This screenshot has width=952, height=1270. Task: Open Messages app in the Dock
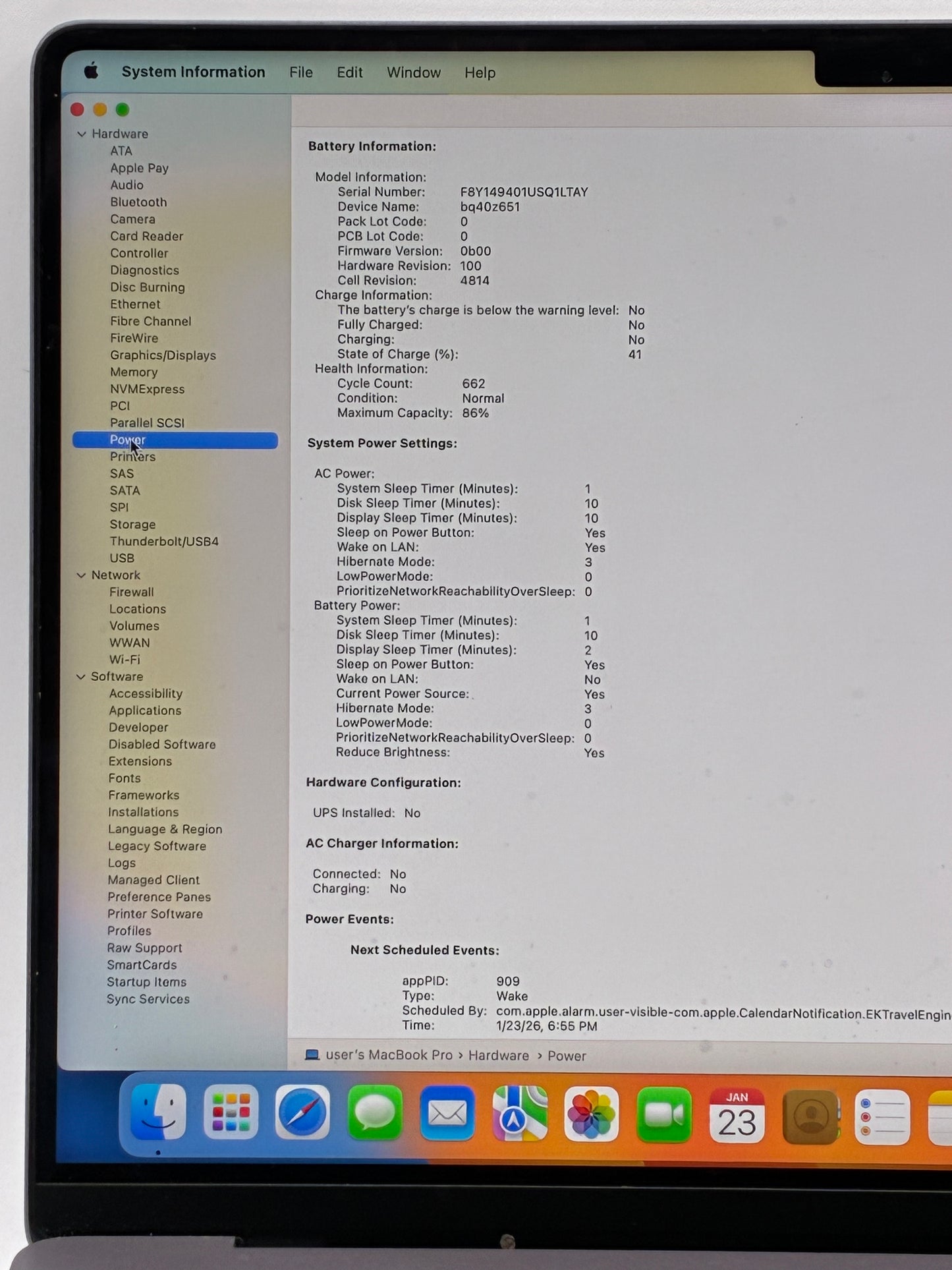tap(375, 1113)
